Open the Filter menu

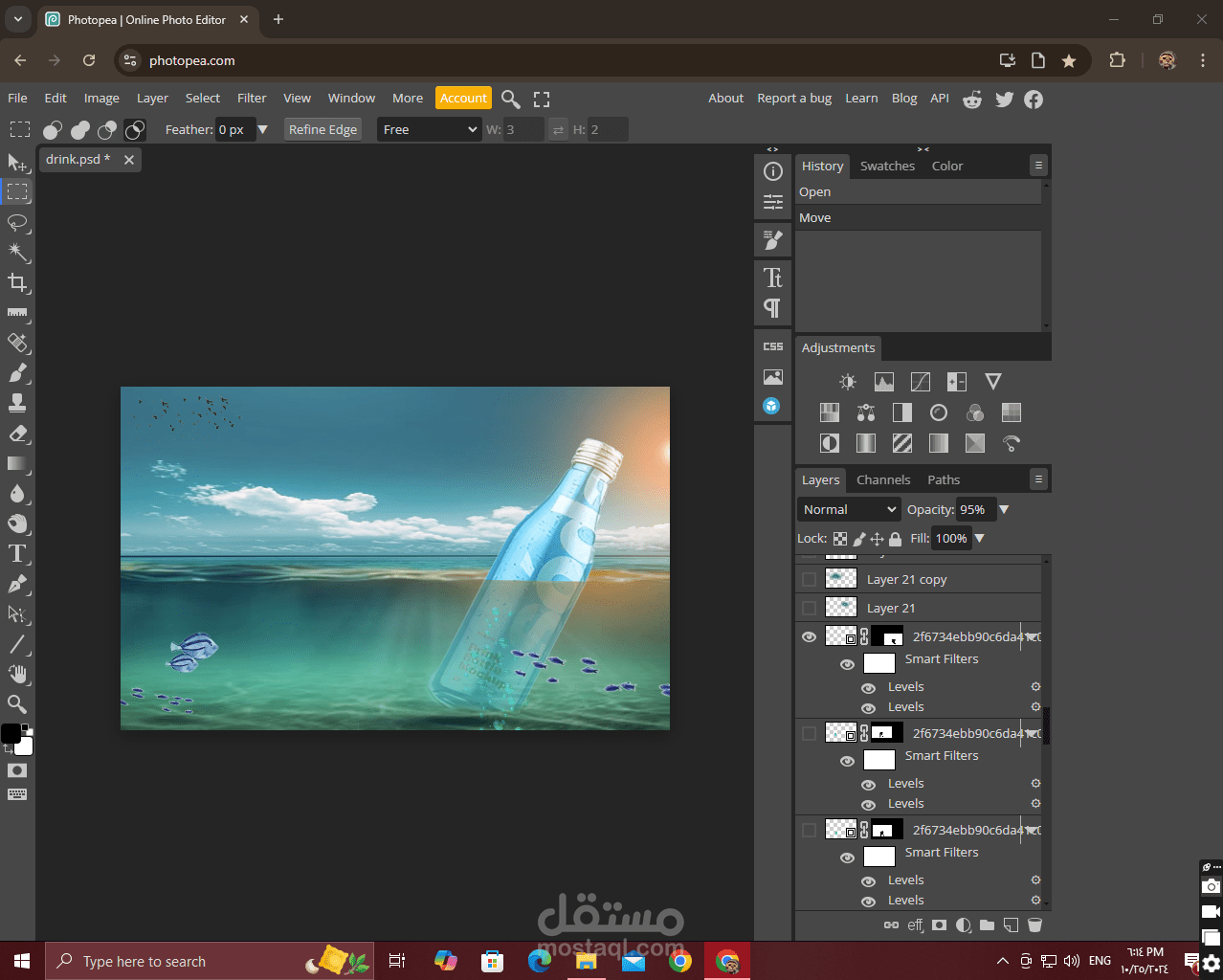coord(252,99)
